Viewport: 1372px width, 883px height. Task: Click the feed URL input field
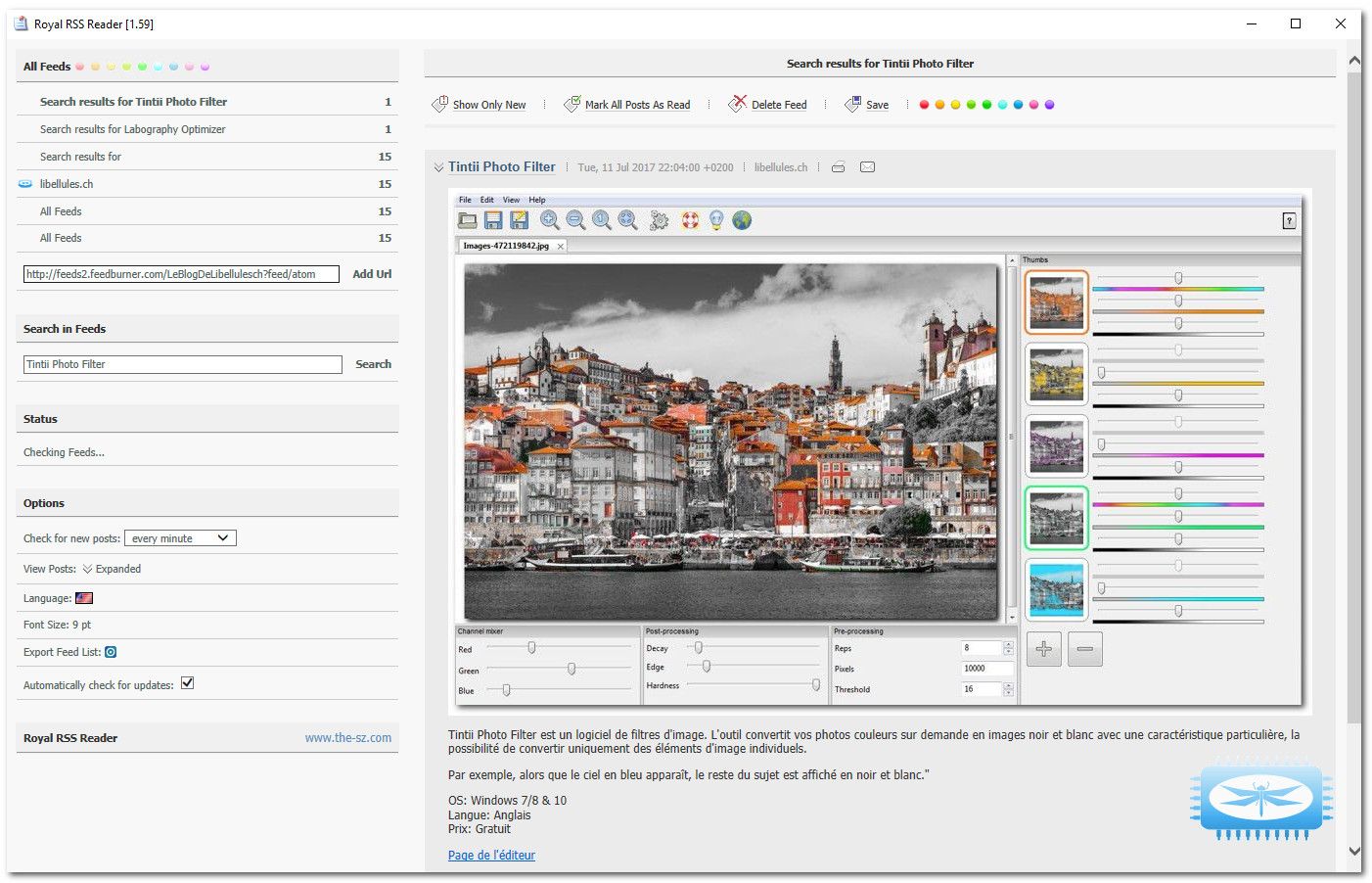[x=181, y=274]
